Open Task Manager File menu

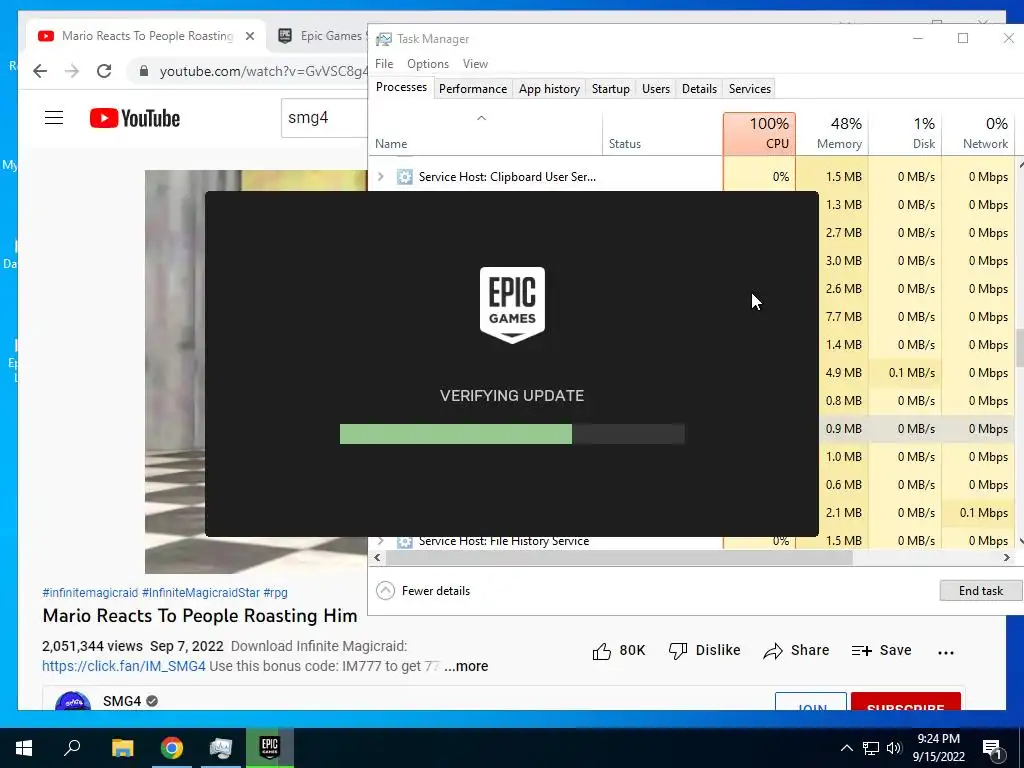tap(384, 64)
